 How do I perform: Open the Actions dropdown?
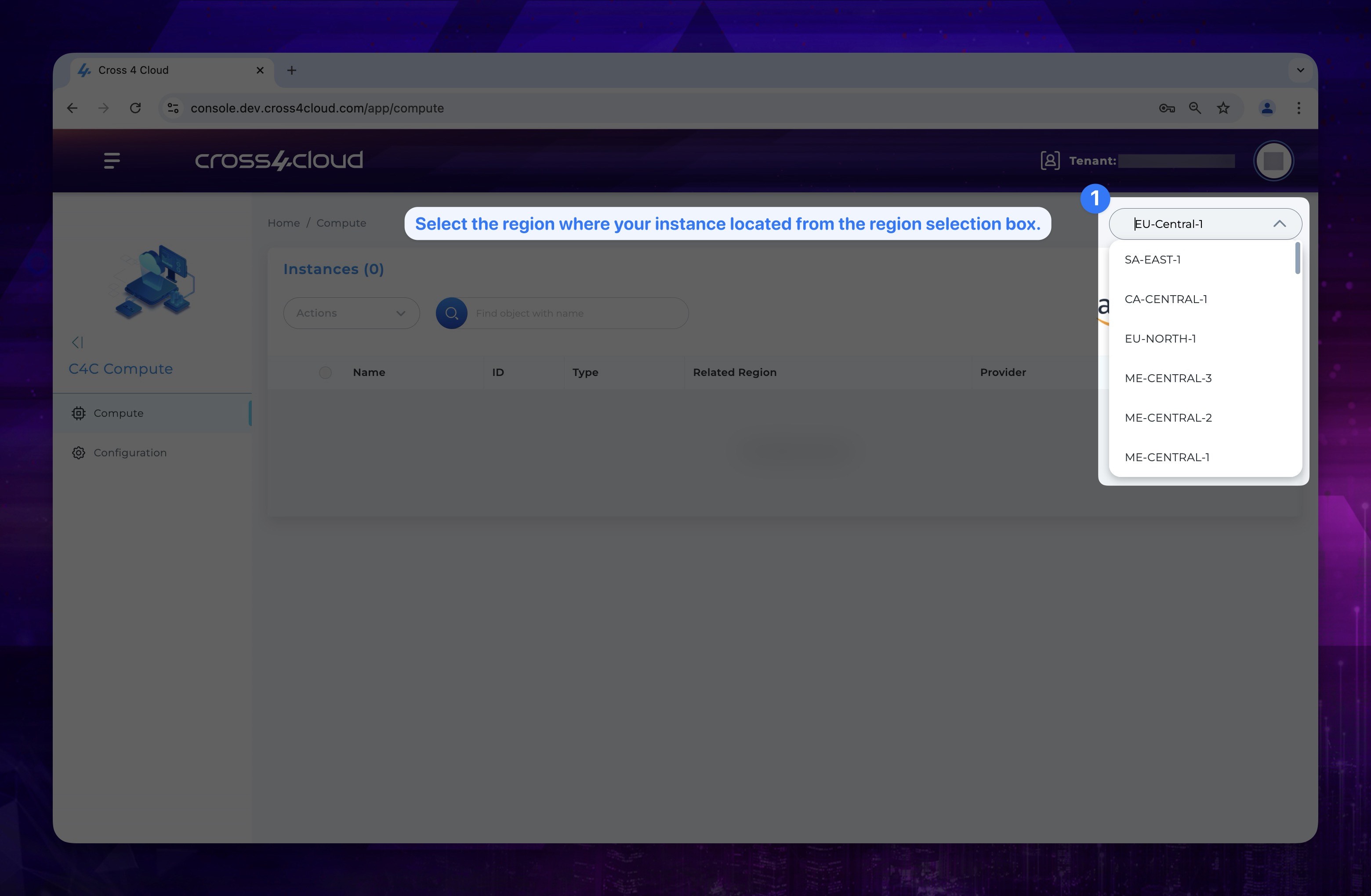tap(352, 313)
